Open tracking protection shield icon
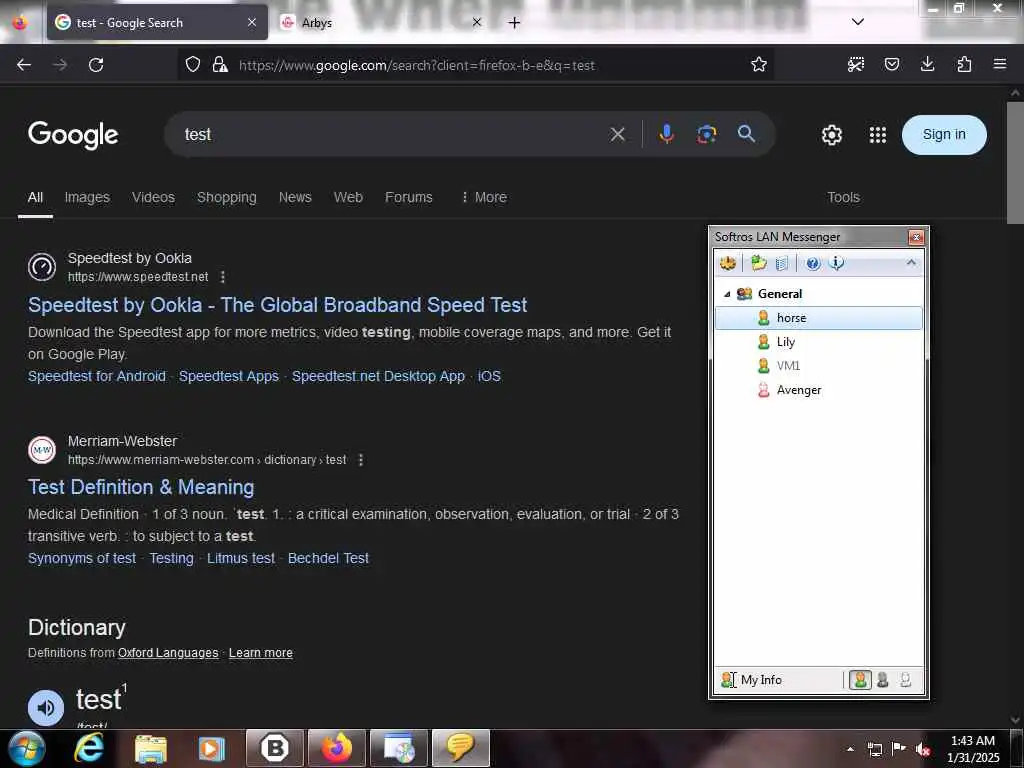Screen dimensions: 1024x768 coord(193,65)
